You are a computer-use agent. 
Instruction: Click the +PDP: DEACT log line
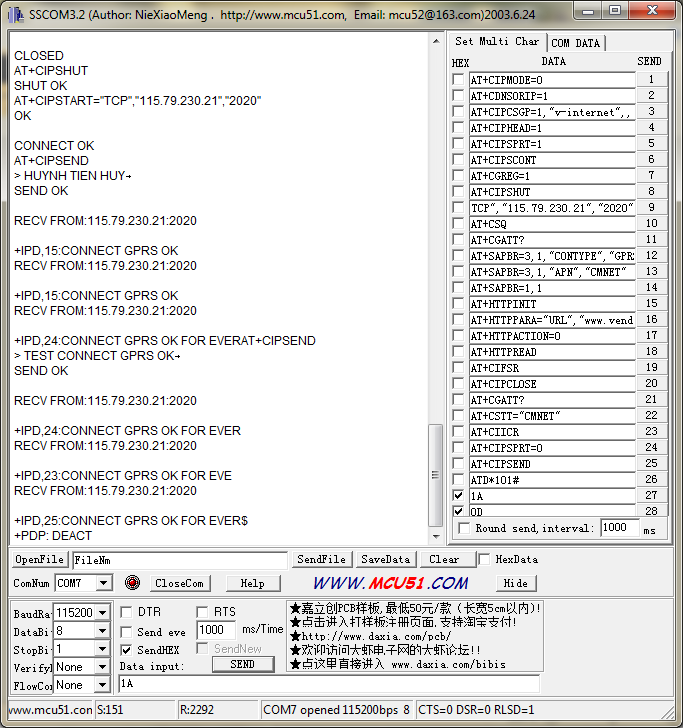click(53, 536)
